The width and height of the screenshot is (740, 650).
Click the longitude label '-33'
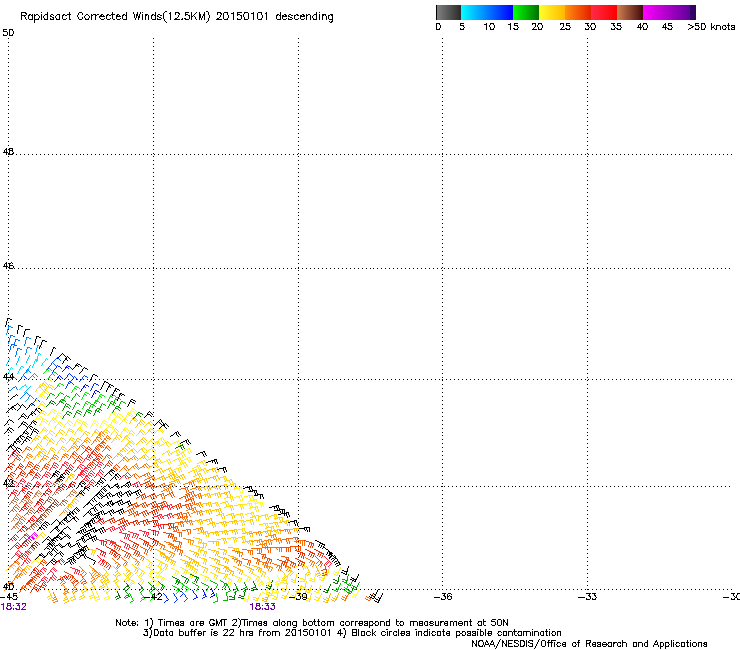point(588,597)
